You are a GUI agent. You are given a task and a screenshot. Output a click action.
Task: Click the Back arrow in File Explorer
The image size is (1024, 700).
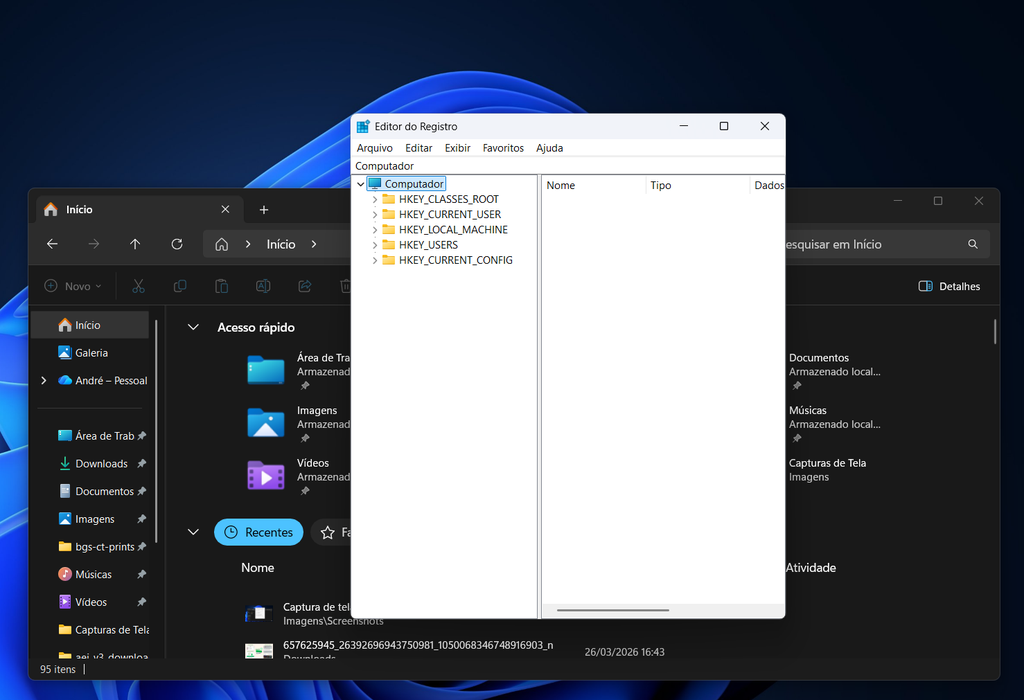coord(52,244)
